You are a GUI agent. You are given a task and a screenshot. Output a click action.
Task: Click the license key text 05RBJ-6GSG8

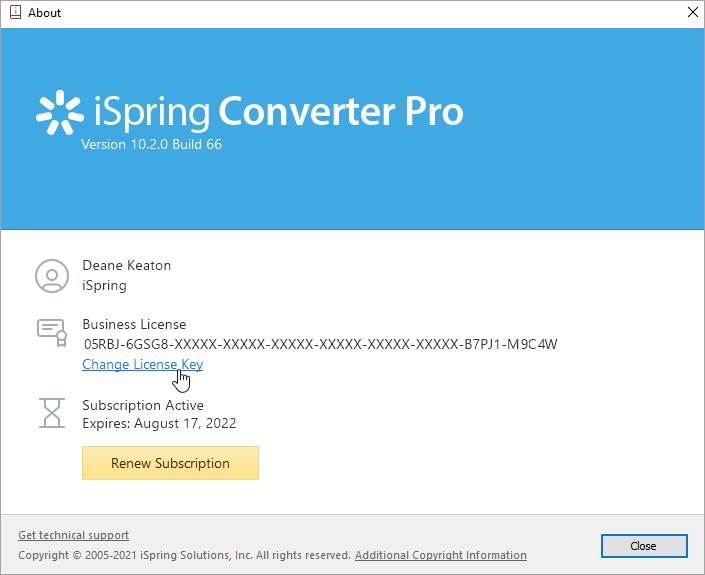(321, 344)
